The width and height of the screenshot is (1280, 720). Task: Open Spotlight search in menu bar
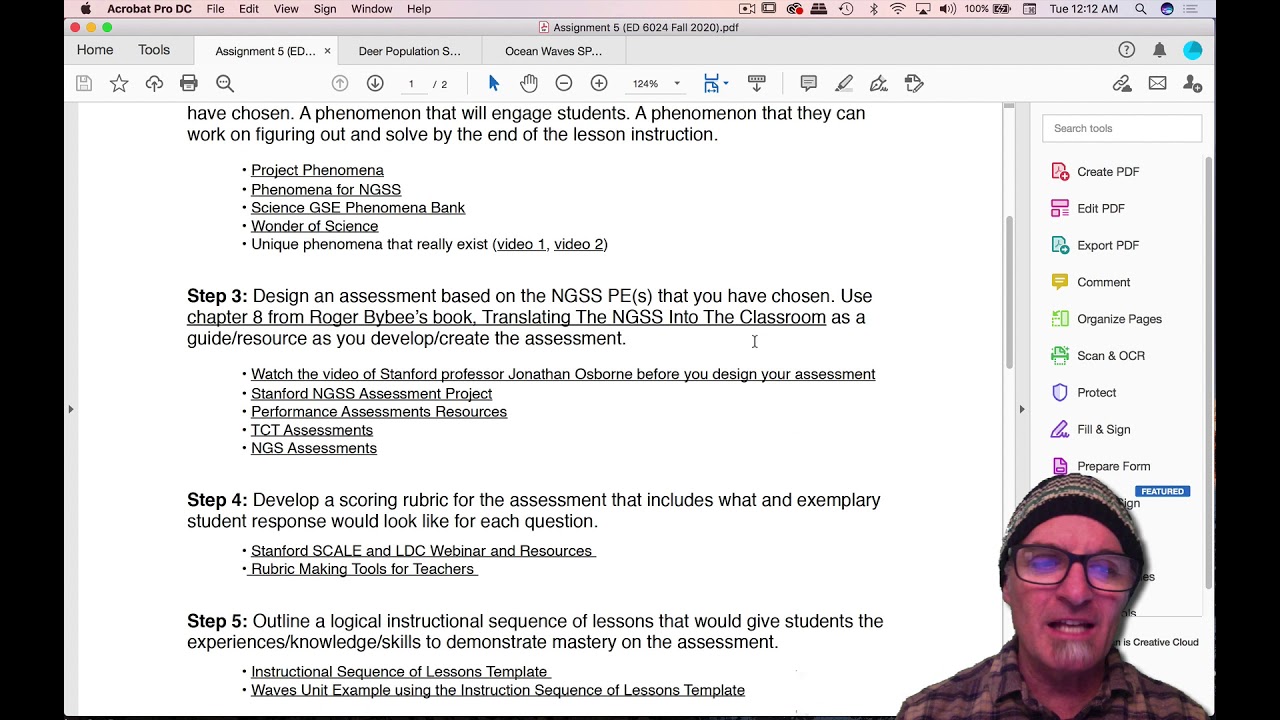click(1140, 9)
